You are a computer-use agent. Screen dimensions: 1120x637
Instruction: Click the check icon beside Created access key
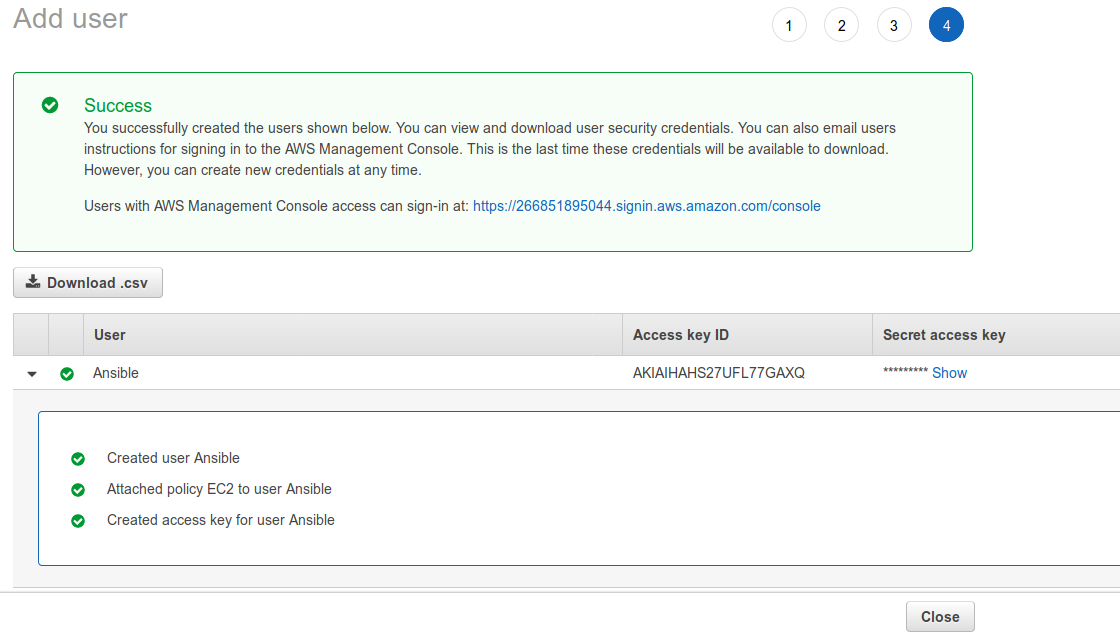(x=78, y=521)
